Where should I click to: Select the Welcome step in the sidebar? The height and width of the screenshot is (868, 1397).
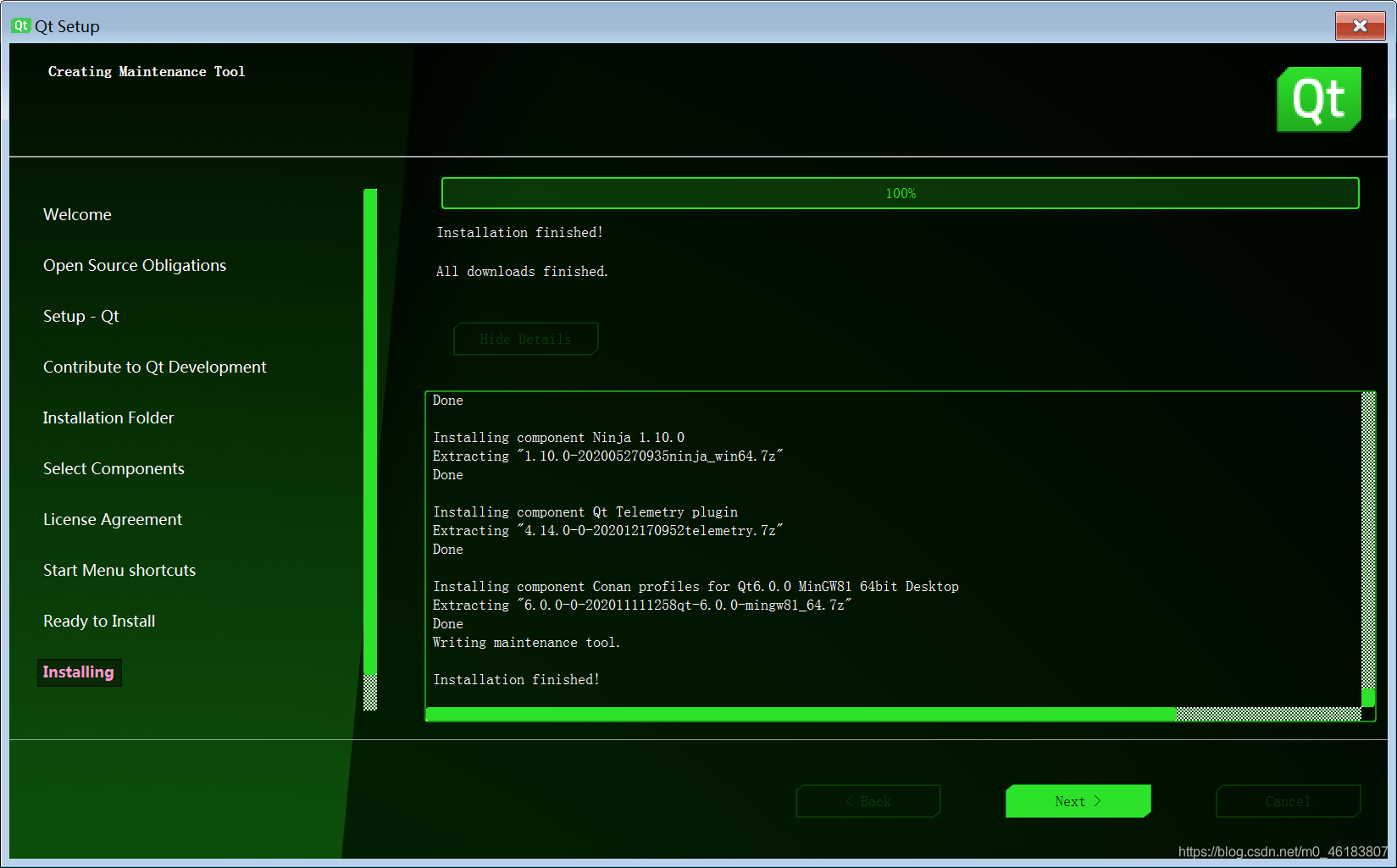(77, 214)
